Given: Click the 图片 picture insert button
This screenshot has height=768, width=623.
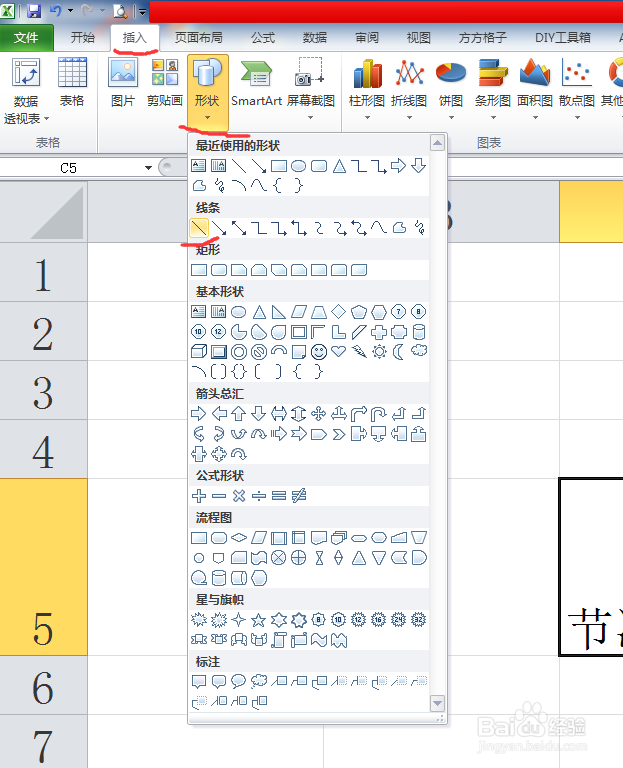Looking at the screenshot, I should click(123, 82).
